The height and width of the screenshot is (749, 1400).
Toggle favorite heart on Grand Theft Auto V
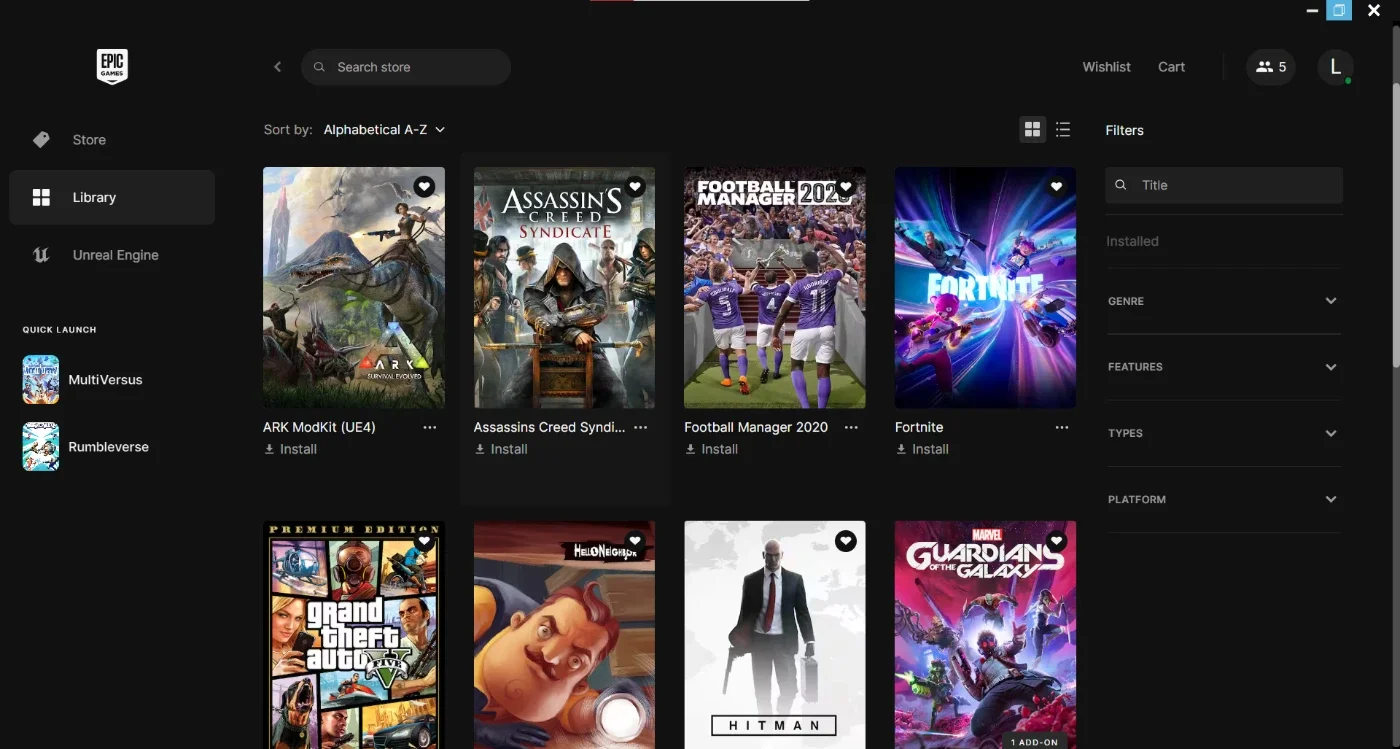[424, 541]
